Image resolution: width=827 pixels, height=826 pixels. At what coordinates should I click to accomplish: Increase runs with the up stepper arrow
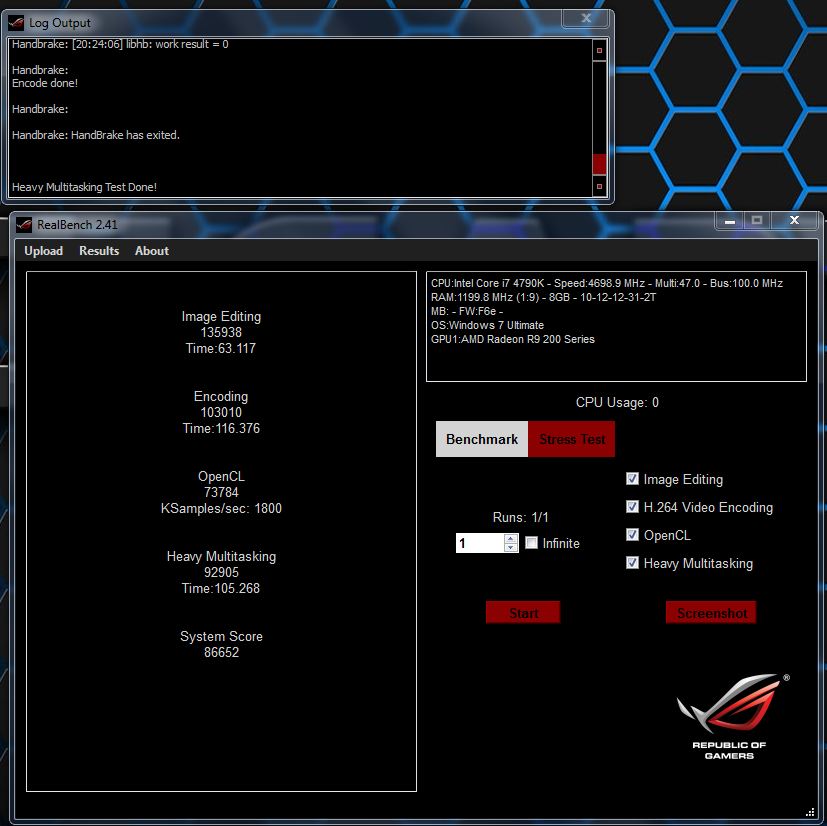coord(511,539)
